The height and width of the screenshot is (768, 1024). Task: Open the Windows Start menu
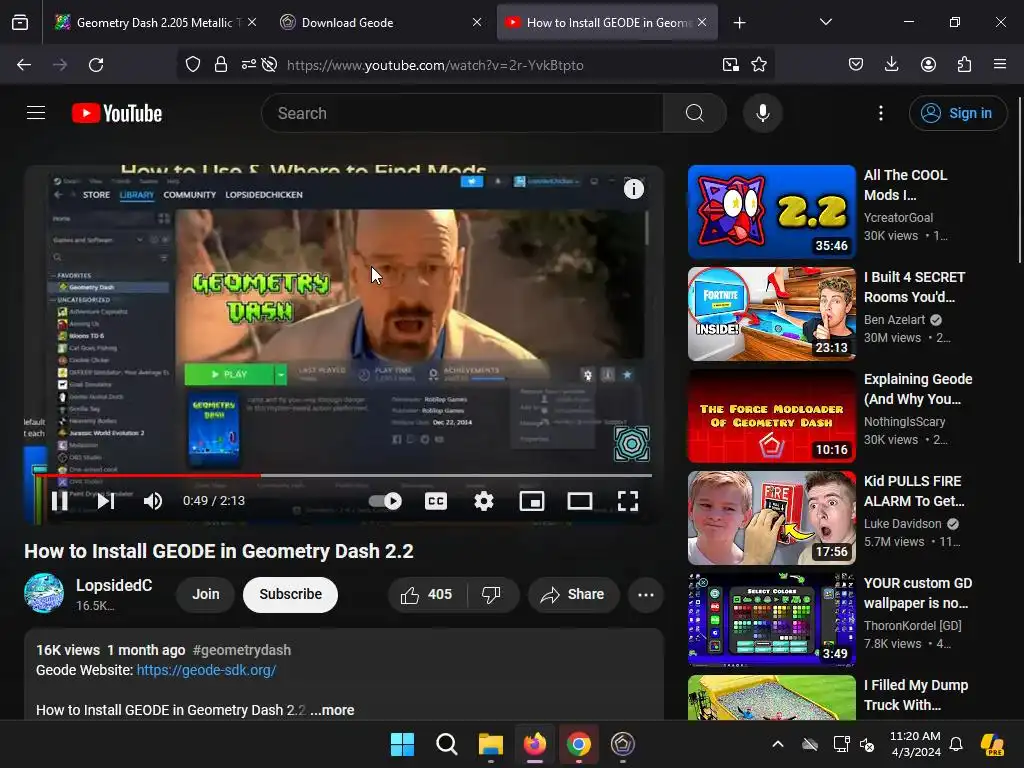(402, 744)
